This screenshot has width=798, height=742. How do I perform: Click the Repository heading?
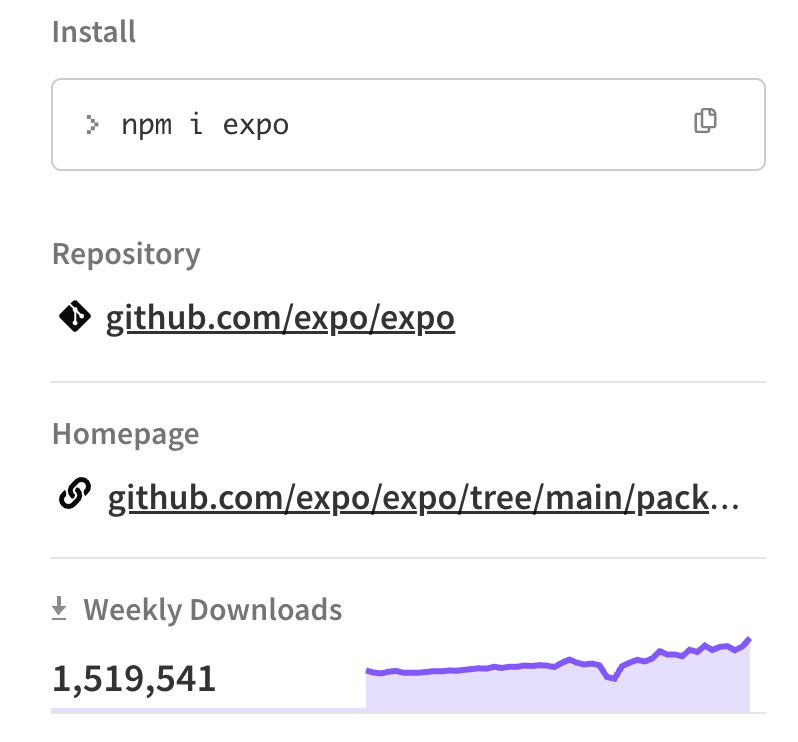pos(126,254)
